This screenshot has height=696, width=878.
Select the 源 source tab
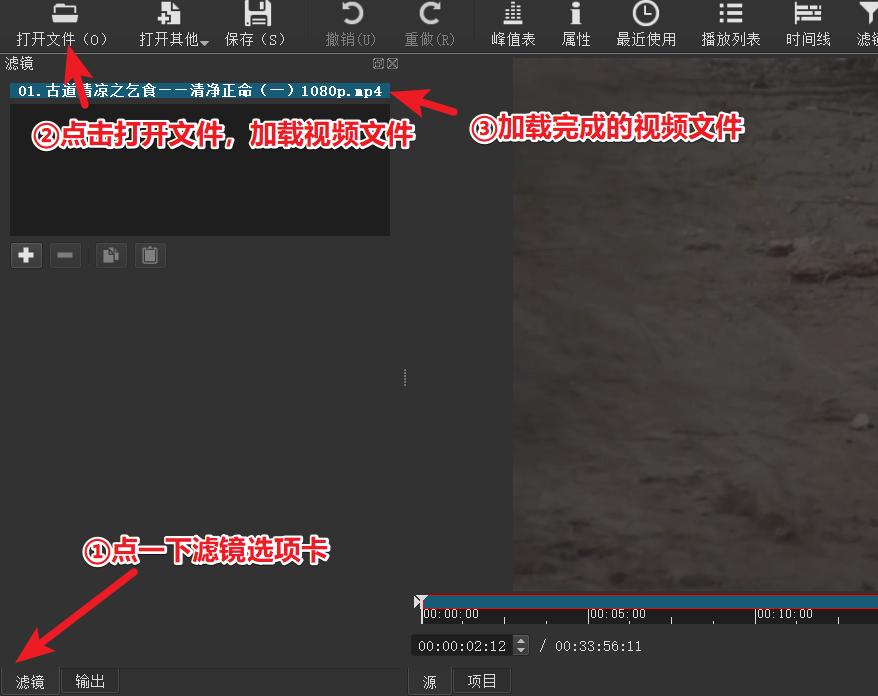point(428,681)
